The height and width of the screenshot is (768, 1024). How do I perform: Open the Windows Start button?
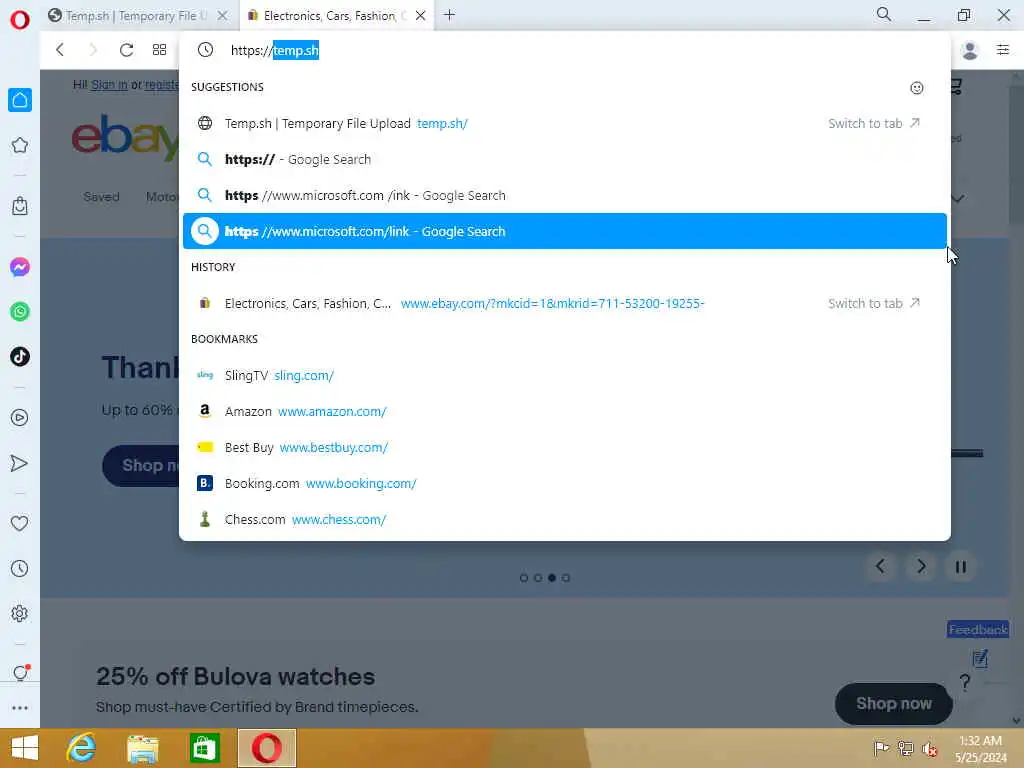click(25, 748)
